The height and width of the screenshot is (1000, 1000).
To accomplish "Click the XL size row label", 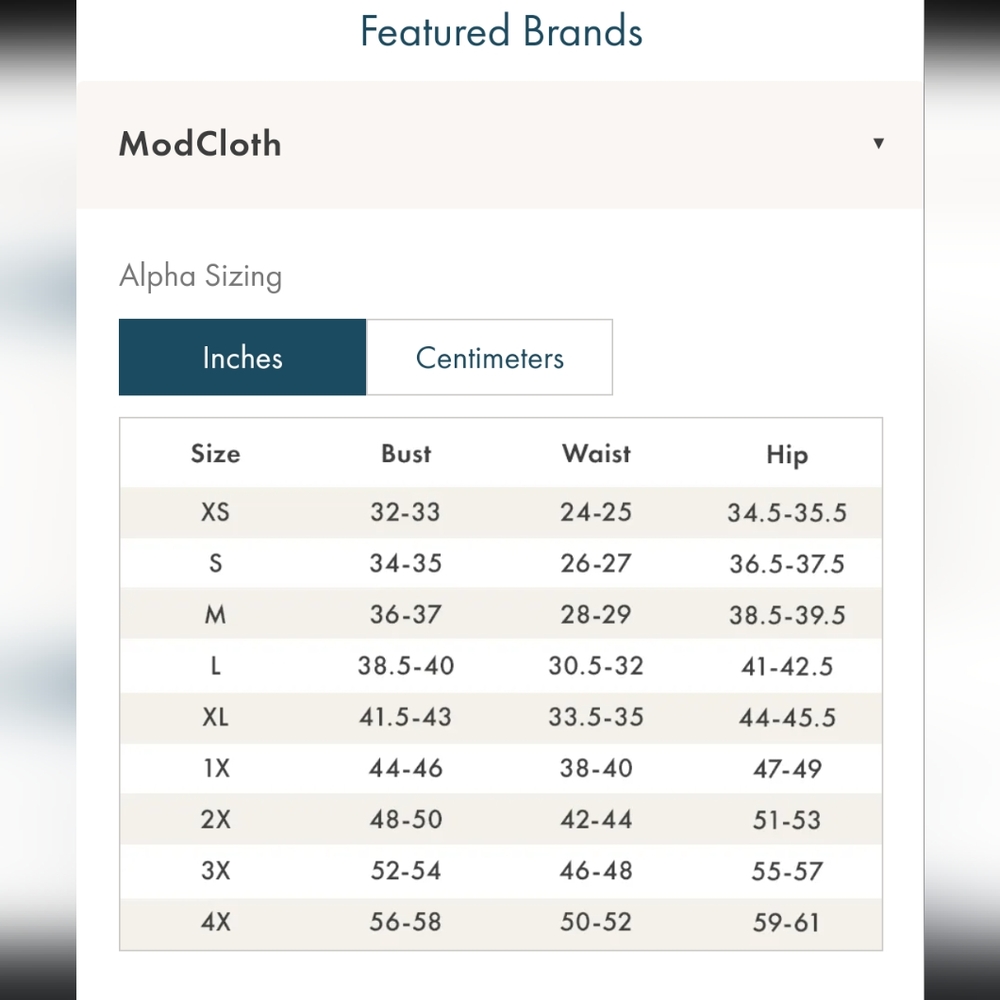I will (x=215, y=718).
